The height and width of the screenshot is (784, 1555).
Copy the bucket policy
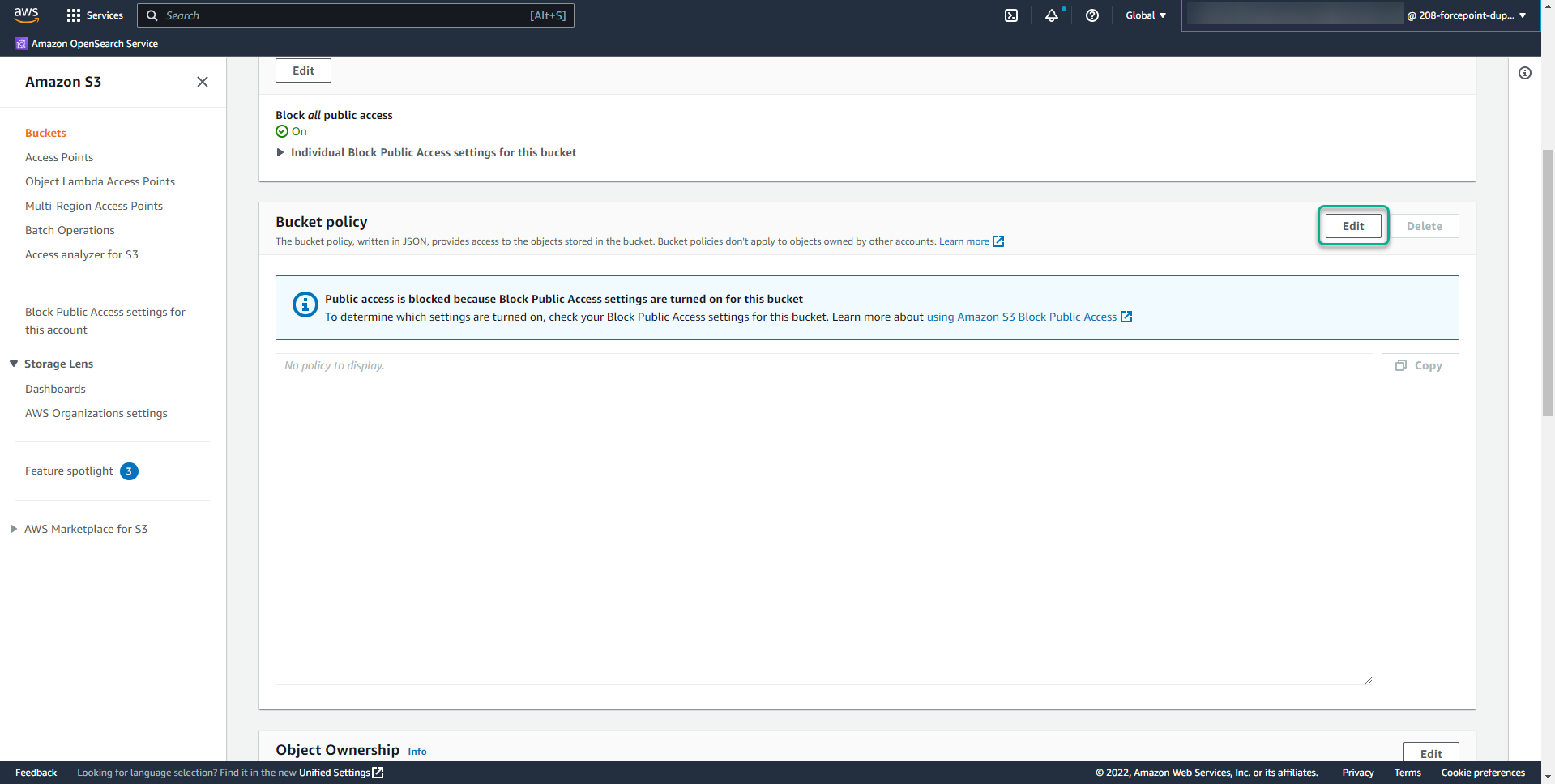pos(1420,365)
